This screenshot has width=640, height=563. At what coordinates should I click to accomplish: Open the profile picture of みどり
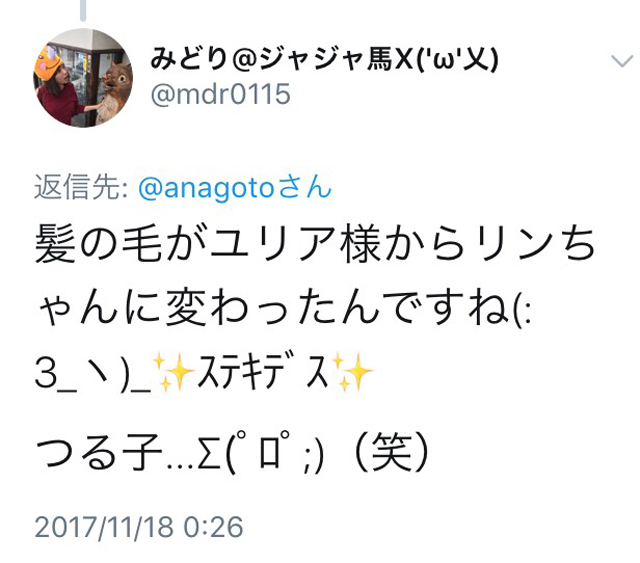tap(83, 78)
